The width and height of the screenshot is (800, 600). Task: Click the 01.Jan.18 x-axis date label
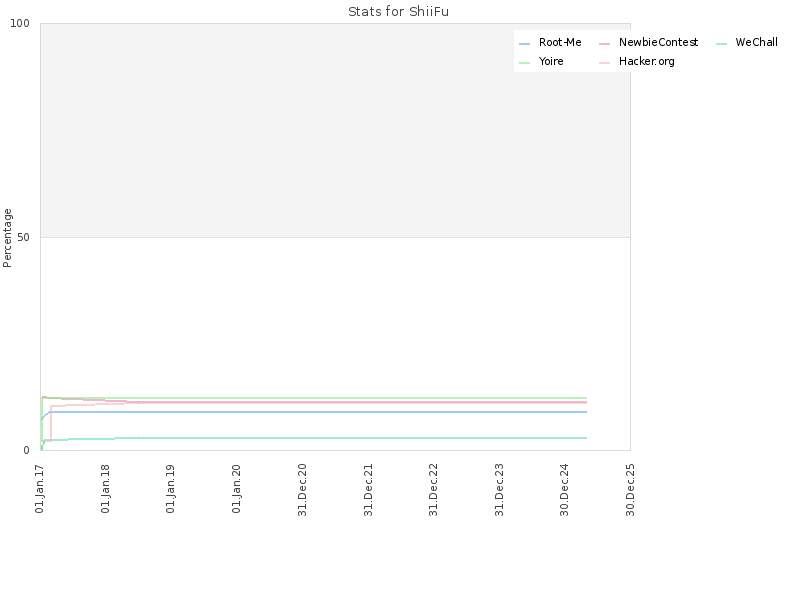pos(106,489)
